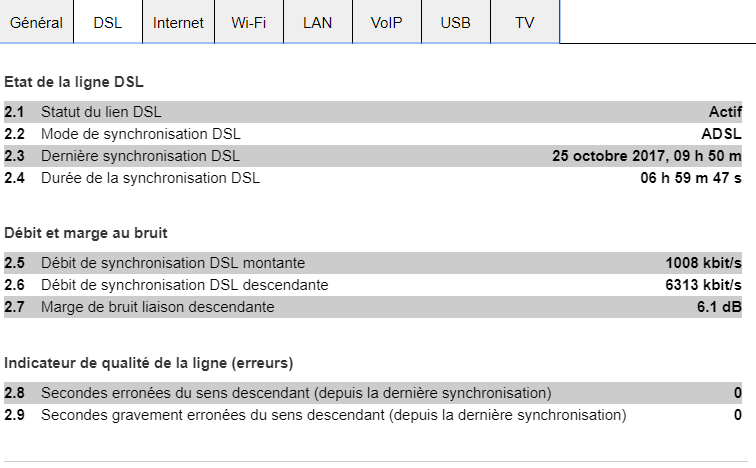
Task: Click the 'Secondes gravement erronées' row label
Action: pyautogui.click(x=333, y=414)
